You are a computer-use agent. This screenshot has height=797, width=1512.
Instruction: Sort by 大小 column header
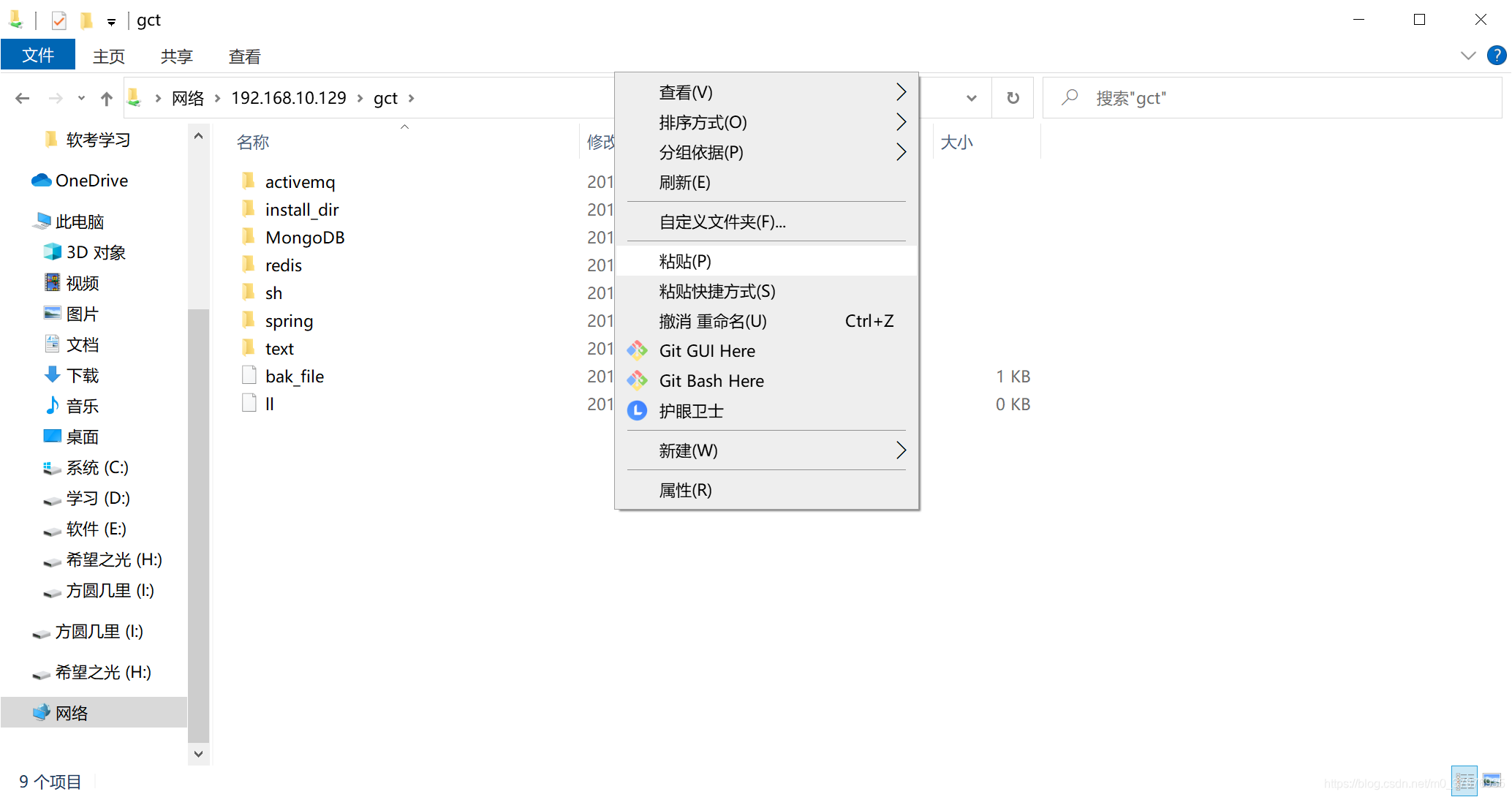956,142
